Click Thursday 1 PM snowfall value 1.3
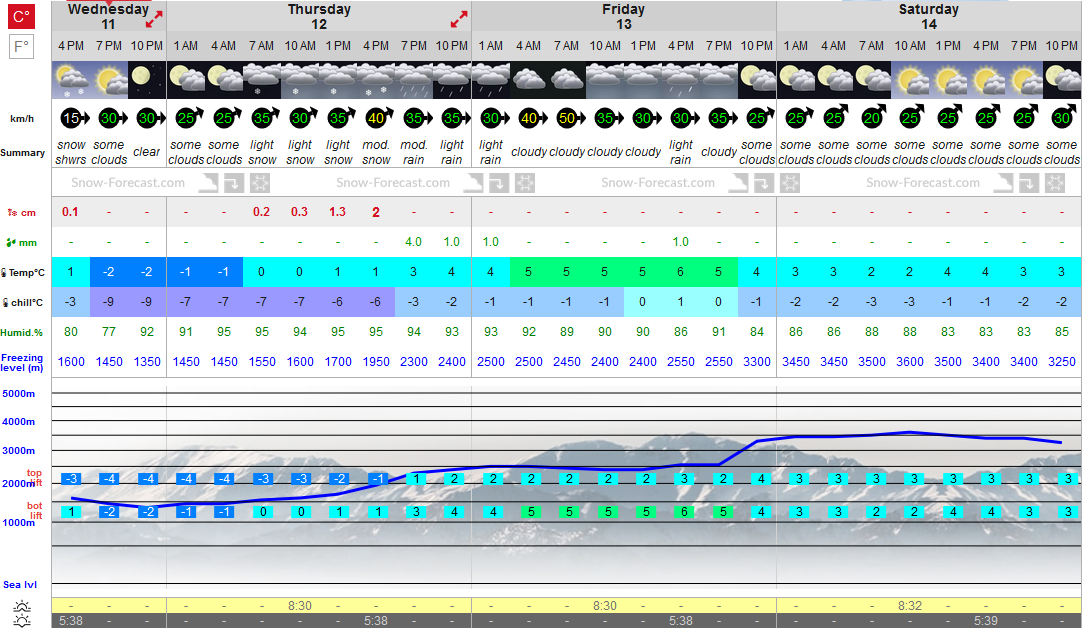 pos(337,212)
